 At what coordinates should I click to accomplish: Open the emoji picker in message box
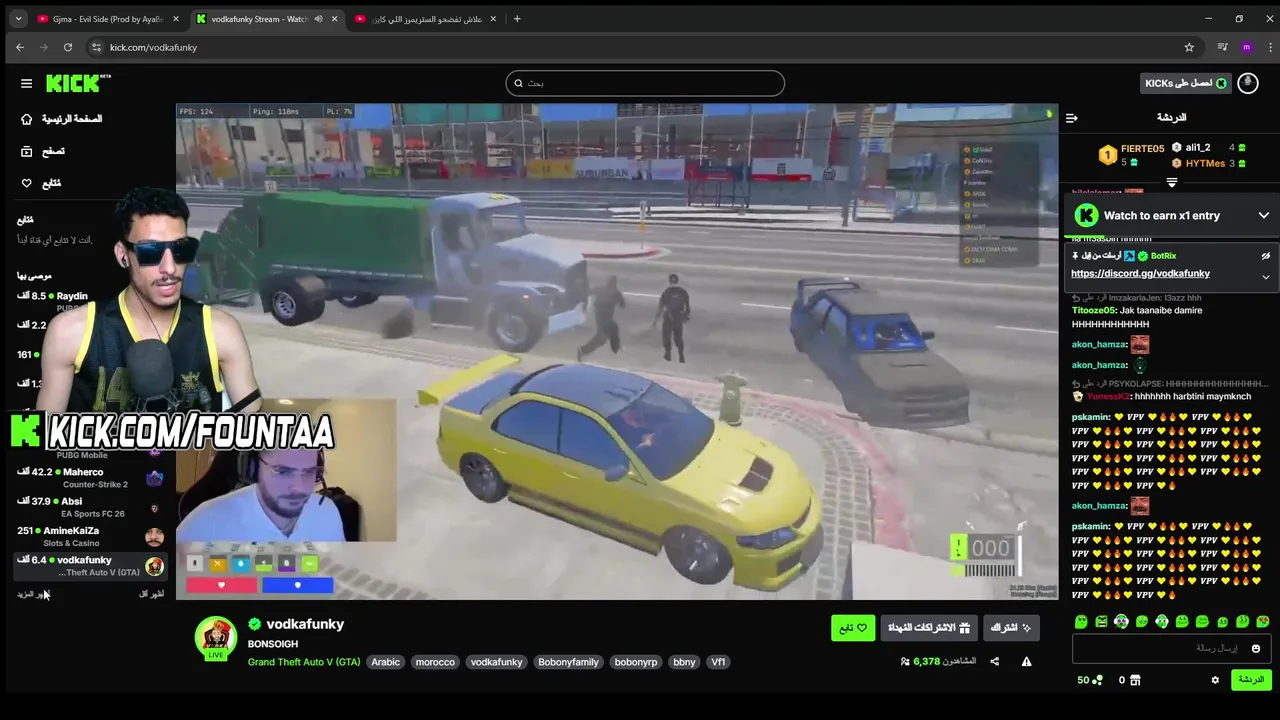1256,649
